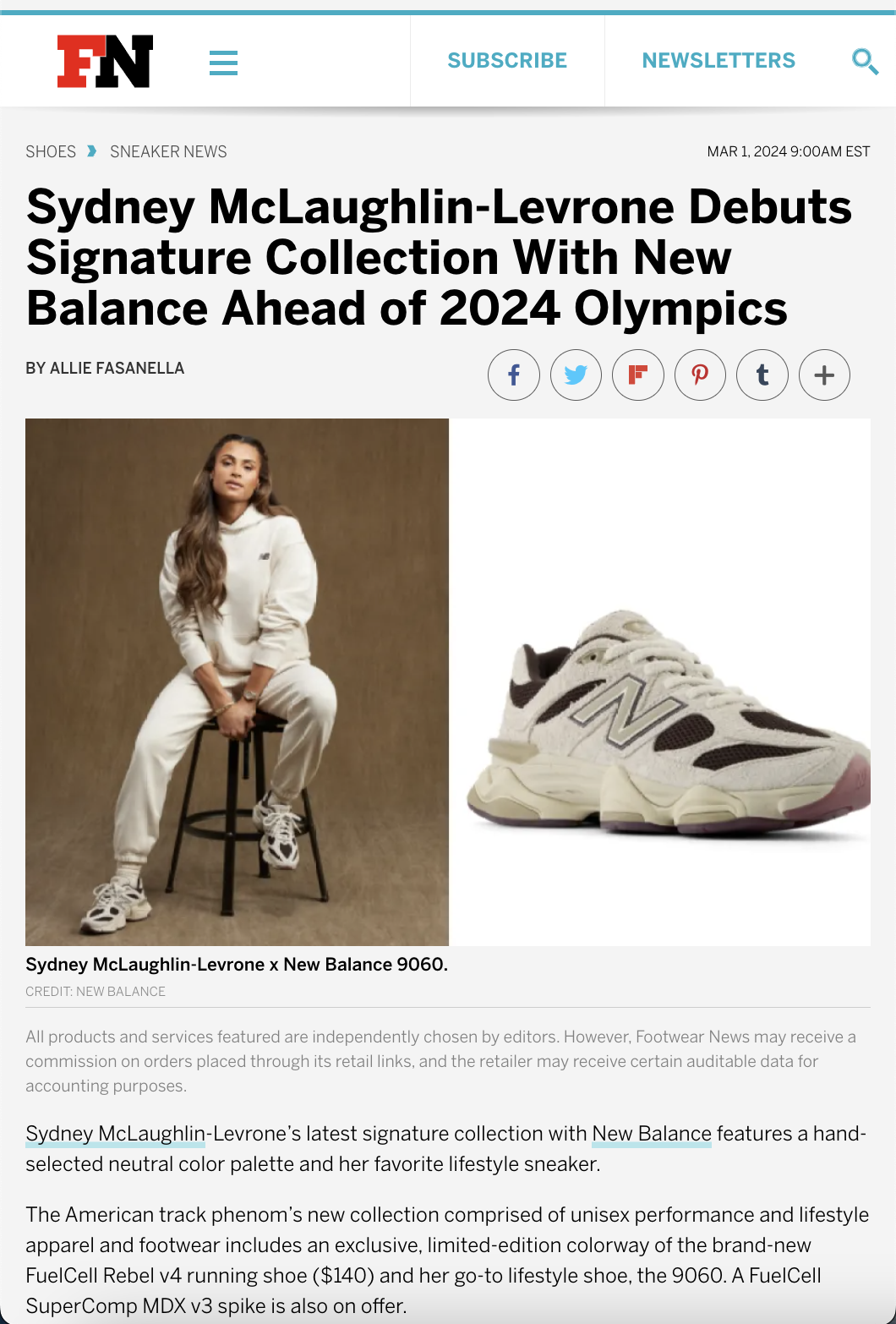The width and height of the screenshot is (896, 1324).
Task: Share article on Facebook
Action: tap(514, 375)
